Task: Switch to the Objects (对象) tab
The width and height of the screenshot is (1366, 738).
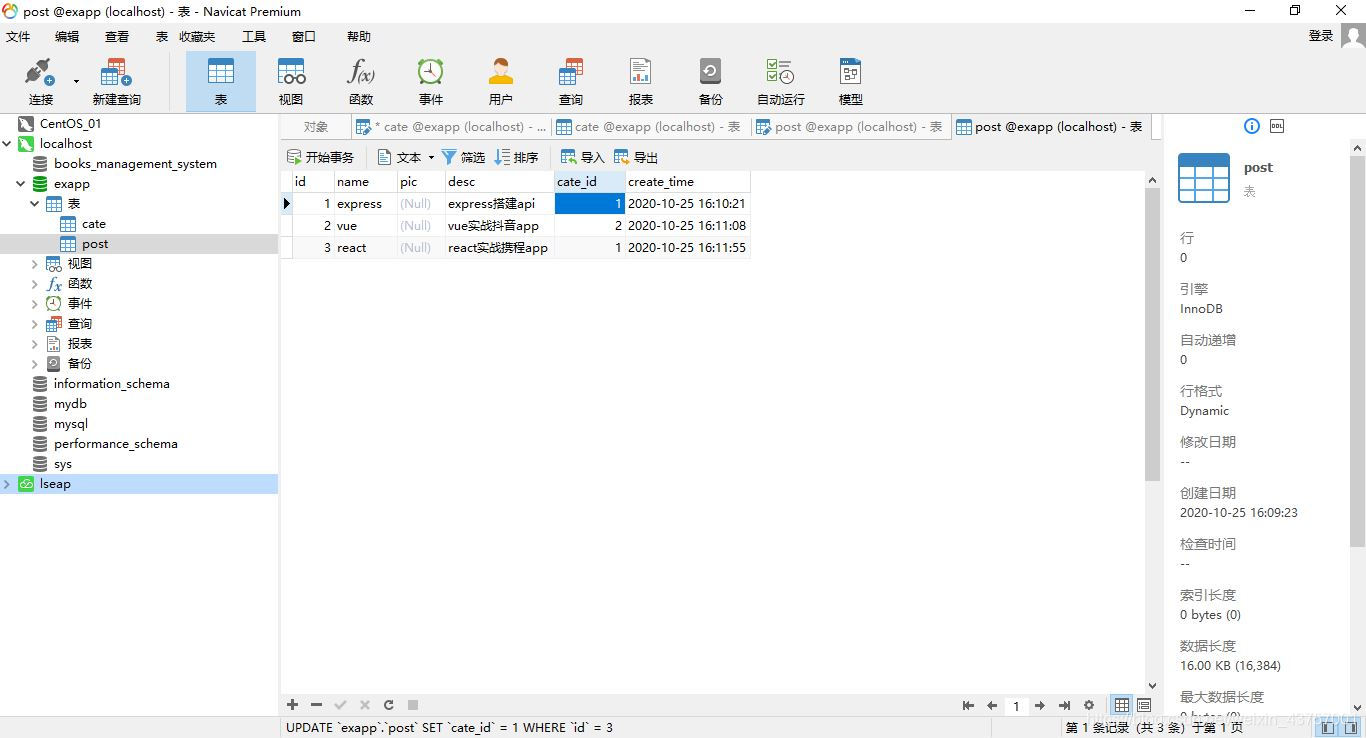Action: point(316,127)
